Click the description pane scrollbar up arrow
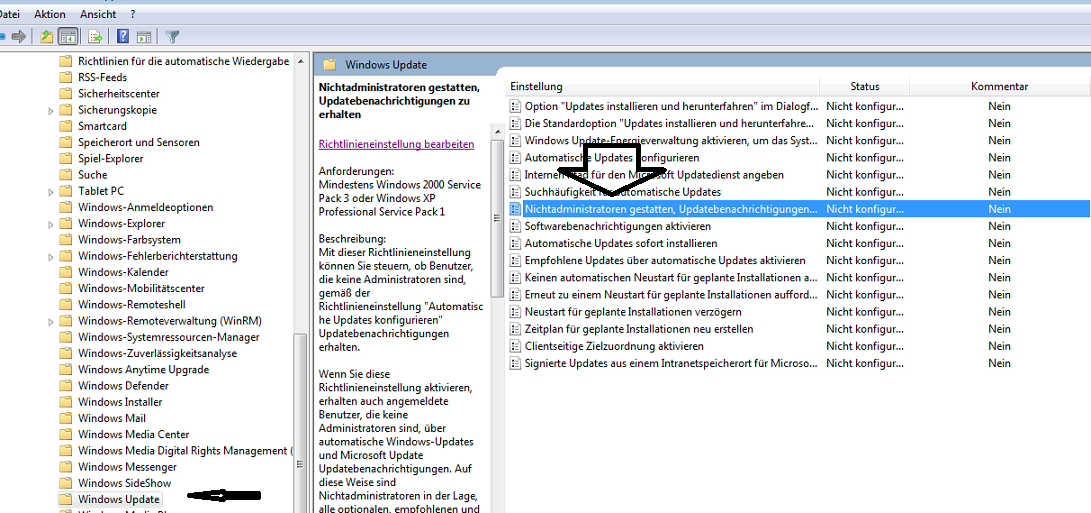 [x=497, y=131]
